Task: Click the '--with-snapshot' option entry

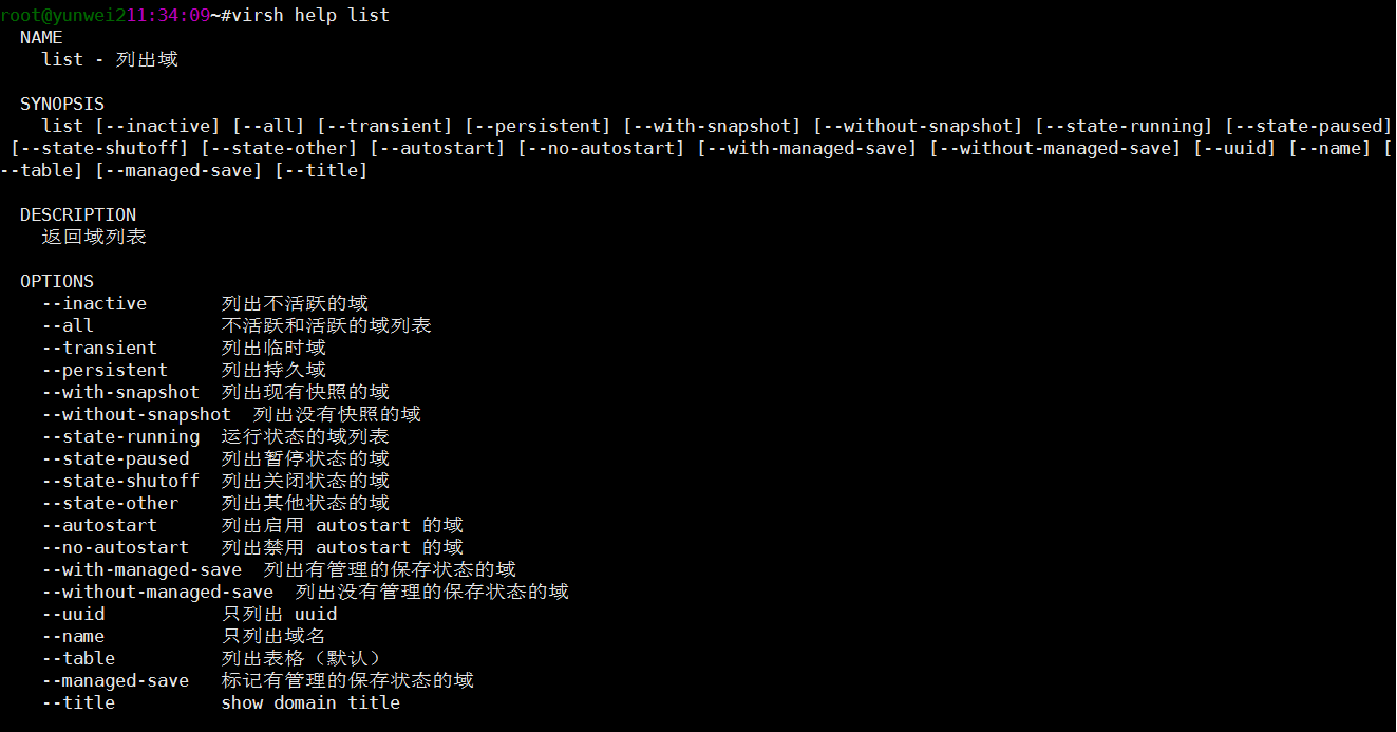Action: [121, 392]
